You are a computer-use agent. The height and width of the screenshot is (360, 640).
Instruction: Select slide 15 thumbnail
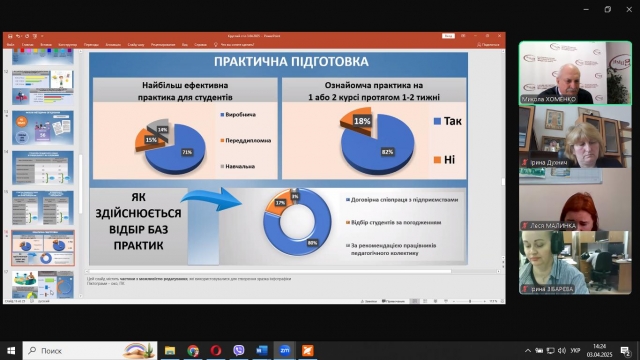43,208
